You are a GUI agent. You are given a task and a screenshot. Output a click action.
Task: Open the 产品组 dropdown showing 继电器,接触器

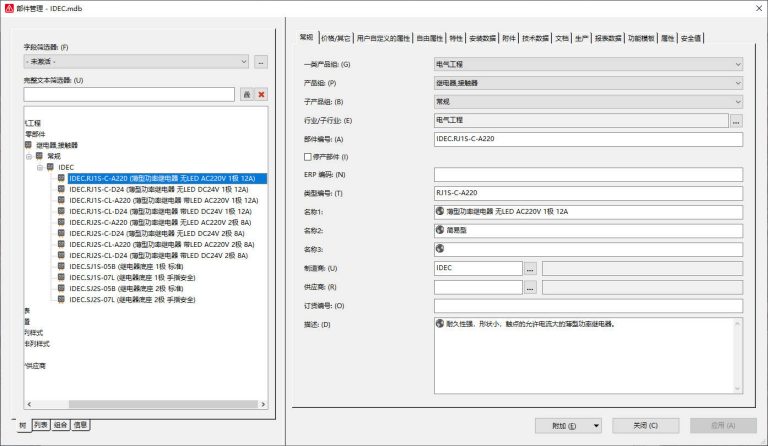588,83
